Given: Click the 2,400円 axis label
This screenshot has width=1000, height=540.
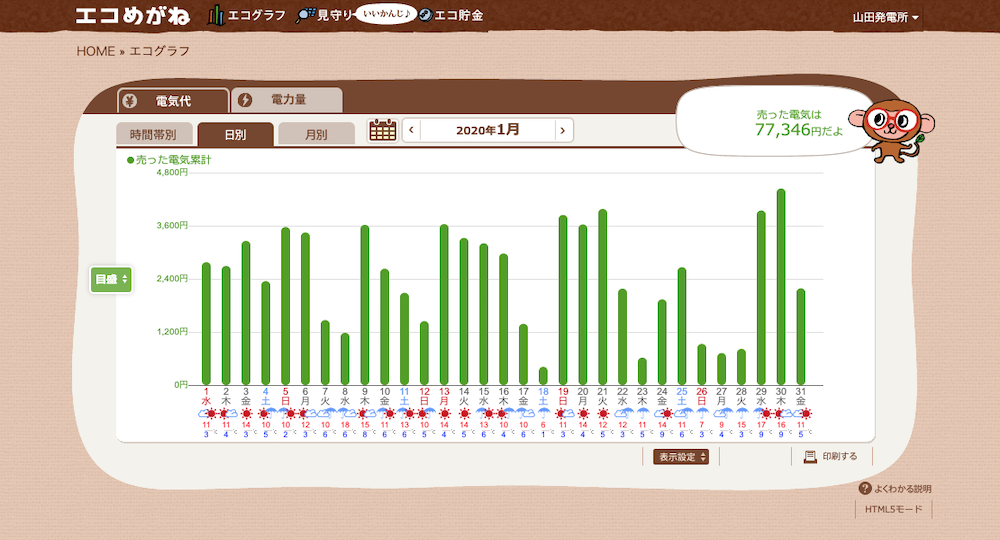Looking at the screenshot, I should pyautogui.click(x=172, y=279).
